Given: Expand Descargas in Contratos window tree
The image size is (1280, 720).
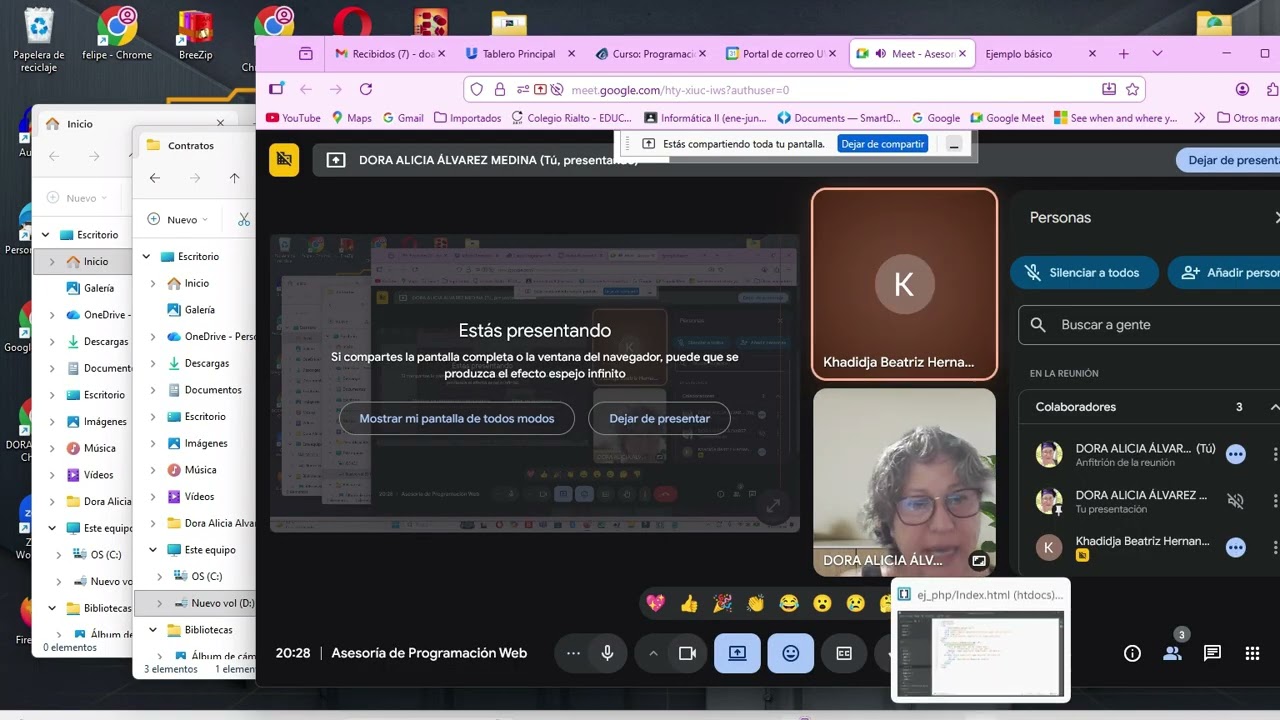Looking at the screenshot, I should (x=153, y=363).
